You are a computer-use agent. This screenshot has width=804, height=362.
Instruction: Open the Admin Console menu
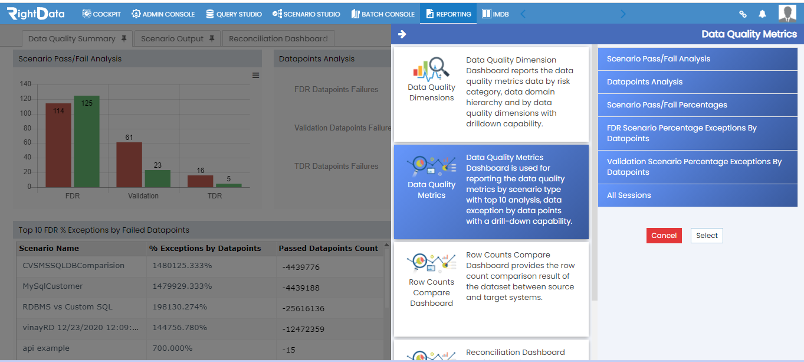(x=163, y=14)
